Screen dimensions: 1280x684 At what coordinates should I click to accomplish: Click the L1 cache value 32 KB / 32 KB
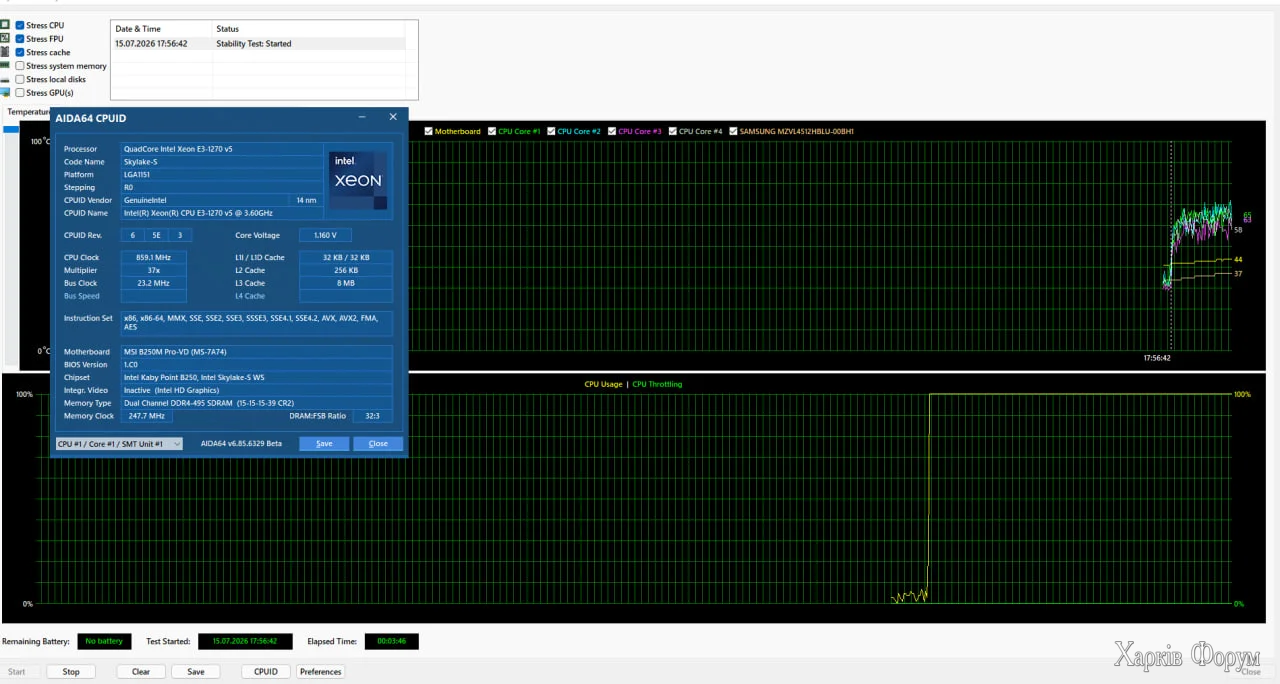click(x=346, y=257)
